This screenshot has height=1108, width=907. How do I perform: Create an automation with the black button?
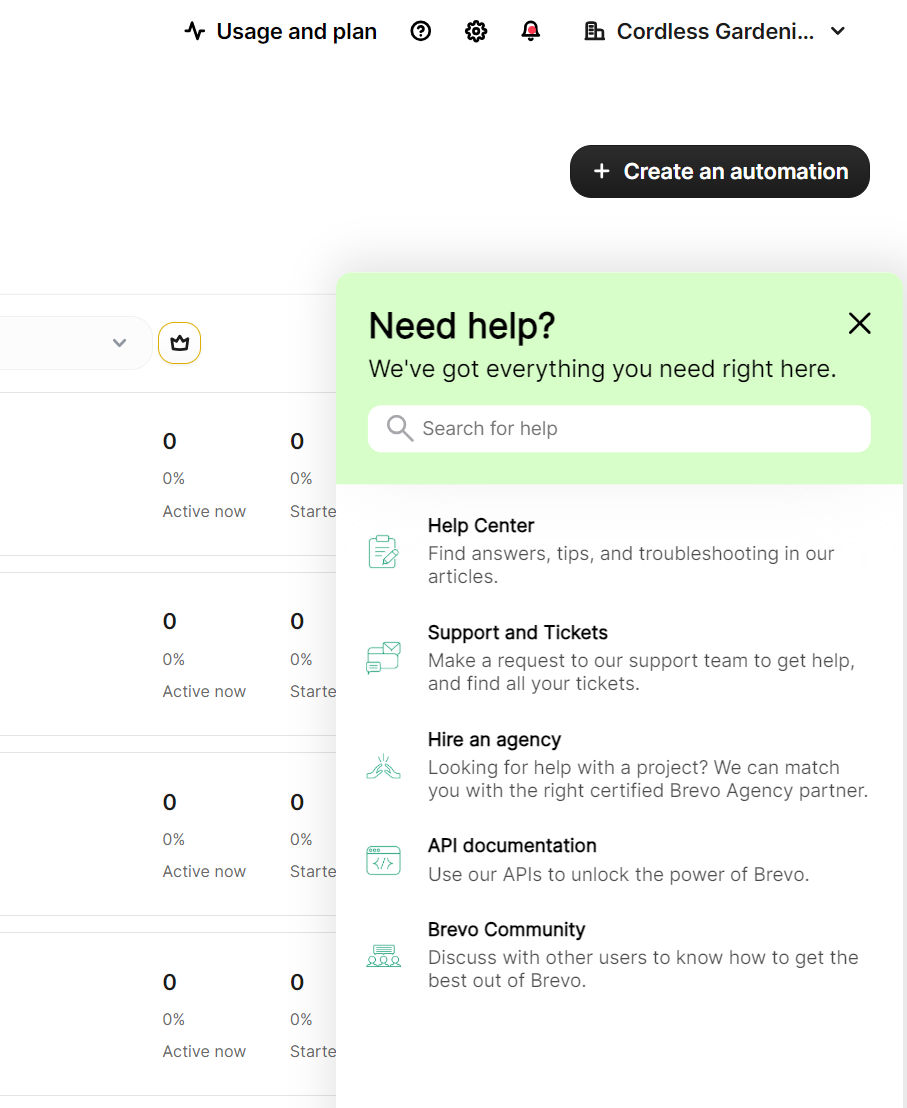tap(719, 171)
